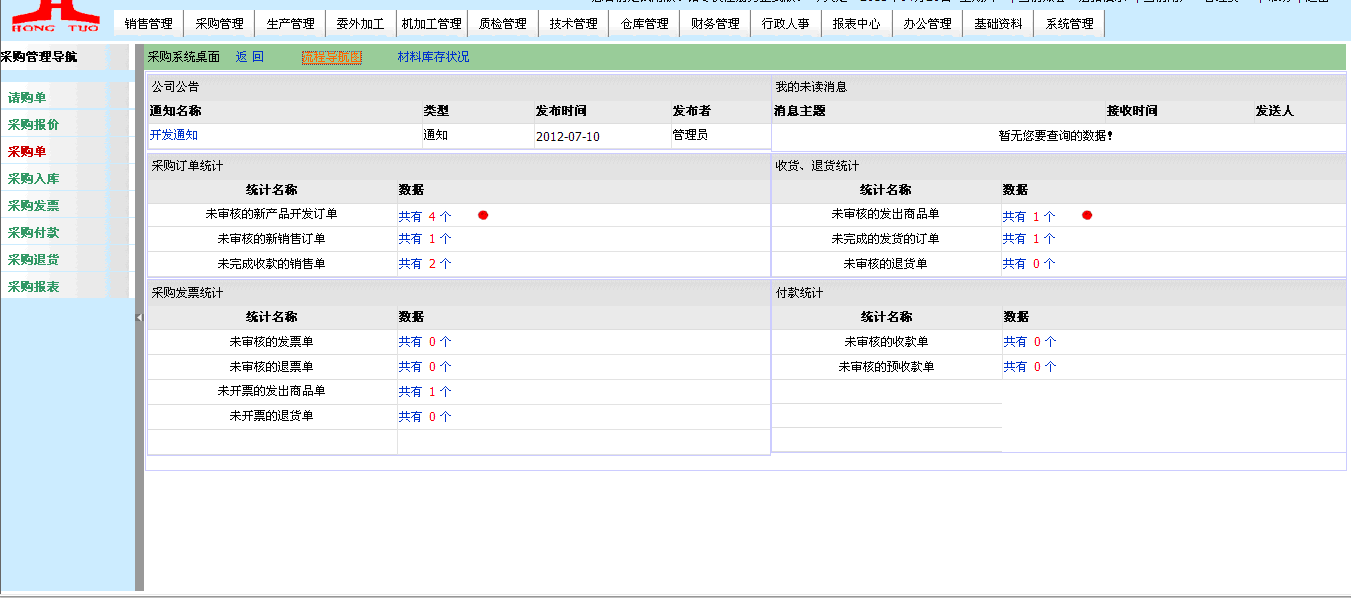Click the 暂无您要查询的数据 message
Screen dimensions: 1351x598
click(x=1056, y=136)
